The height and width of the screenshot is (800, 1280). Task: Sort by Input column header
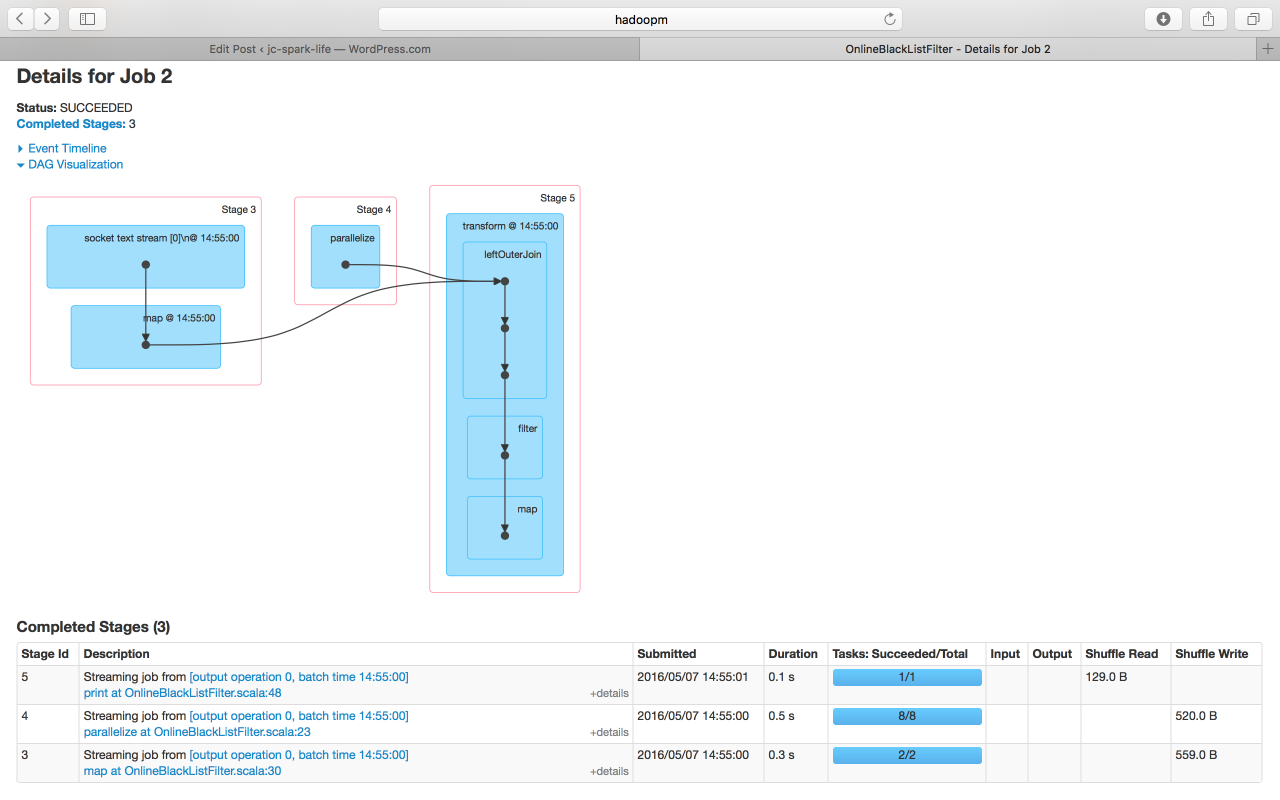point(1005,654)
